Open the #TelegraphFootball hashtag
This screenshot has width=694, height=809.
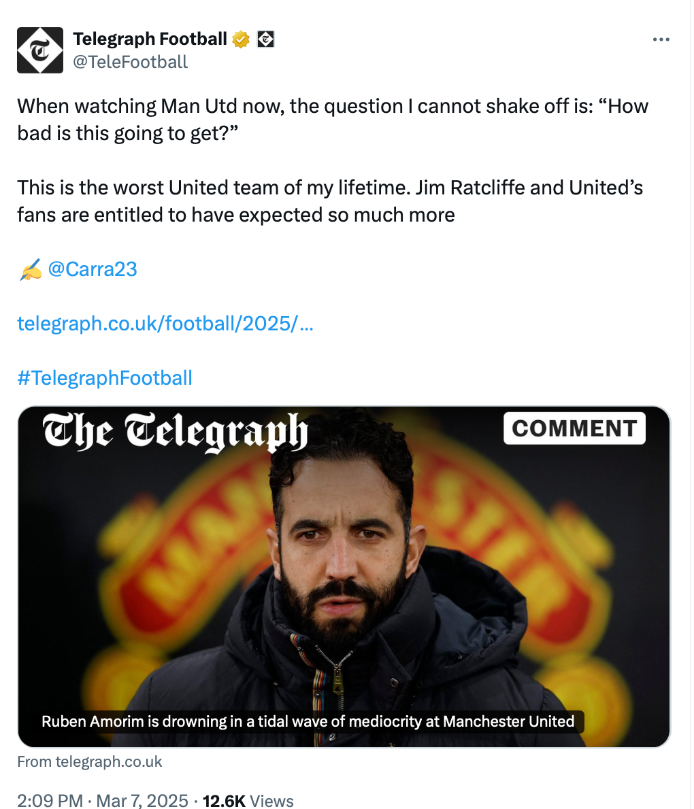(105, 378)
